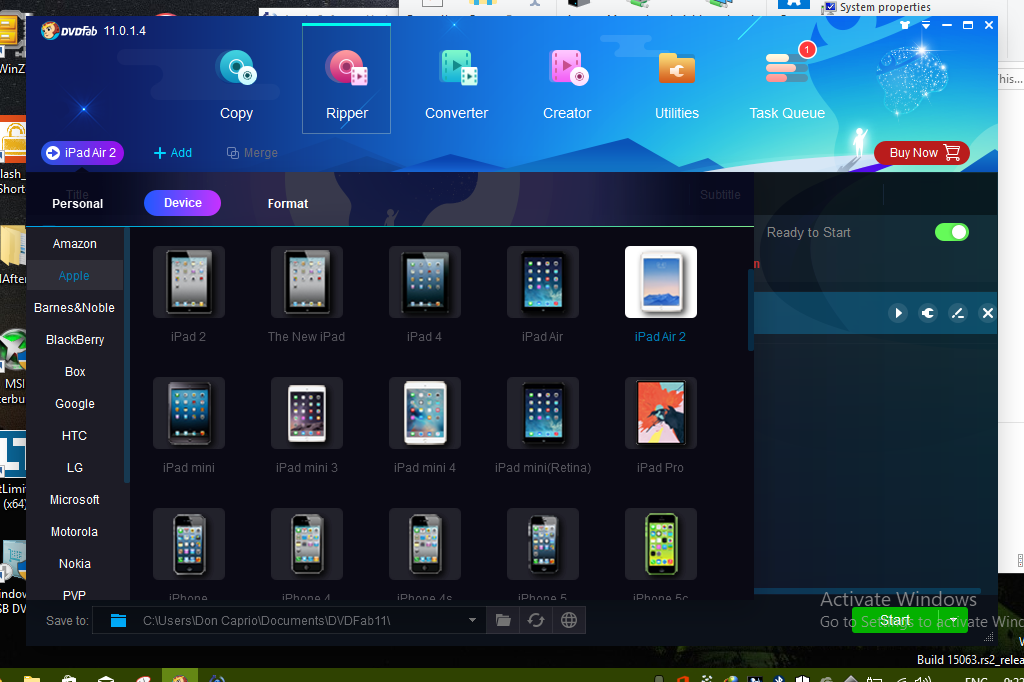
Task: Select Nokia in the brand list
Action: pyautogui.click(x=74, y=564)
